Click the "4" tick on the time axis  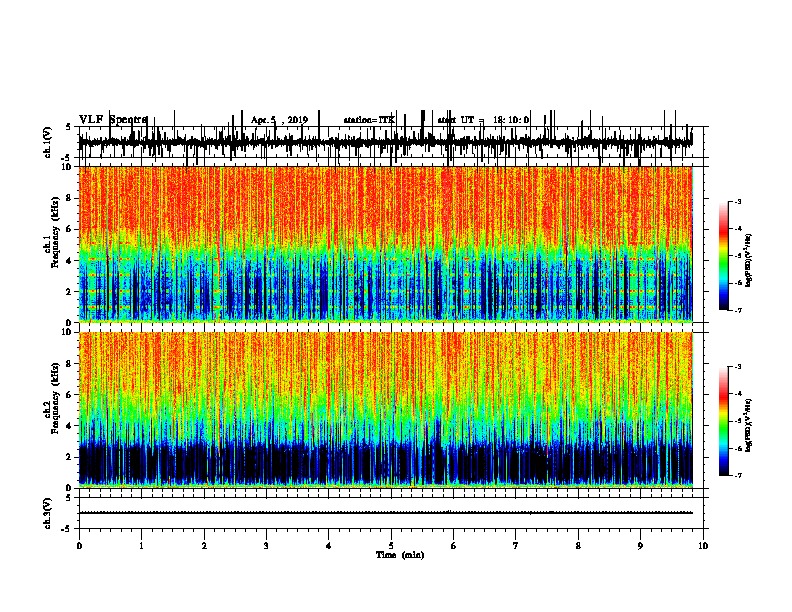[x=329, y=546]
